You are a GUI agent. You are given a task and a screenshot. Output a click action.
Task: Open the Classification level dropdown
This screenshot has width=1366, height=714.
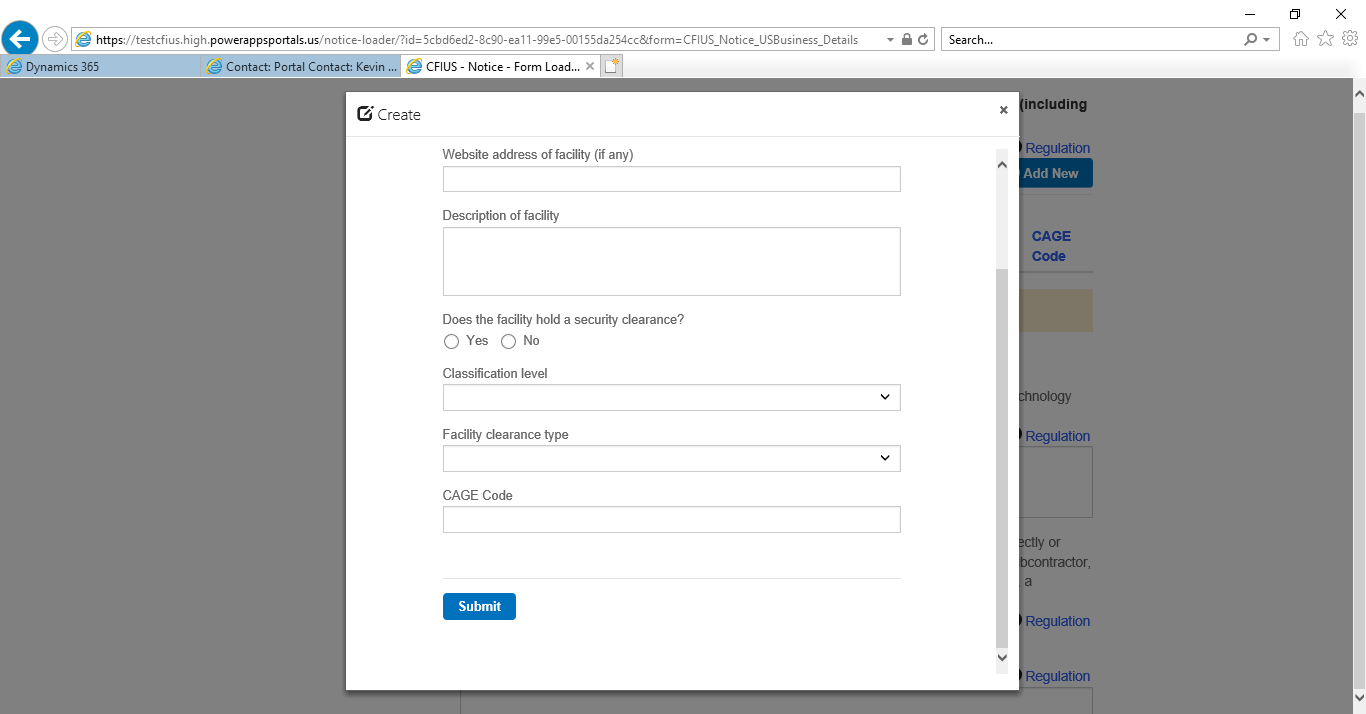click(x=671, y=397)
